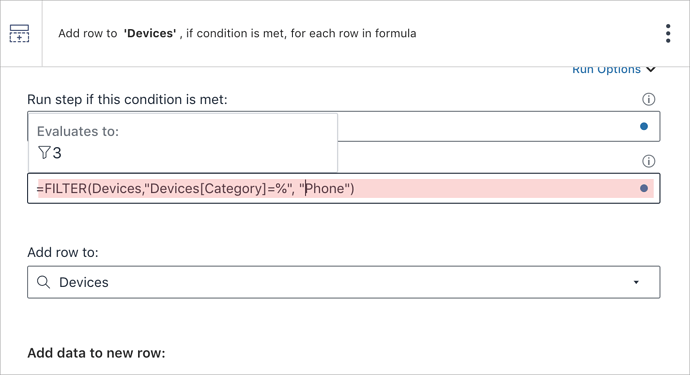
Task: Click into the FILTER formula input
Action: coord(344,188)
